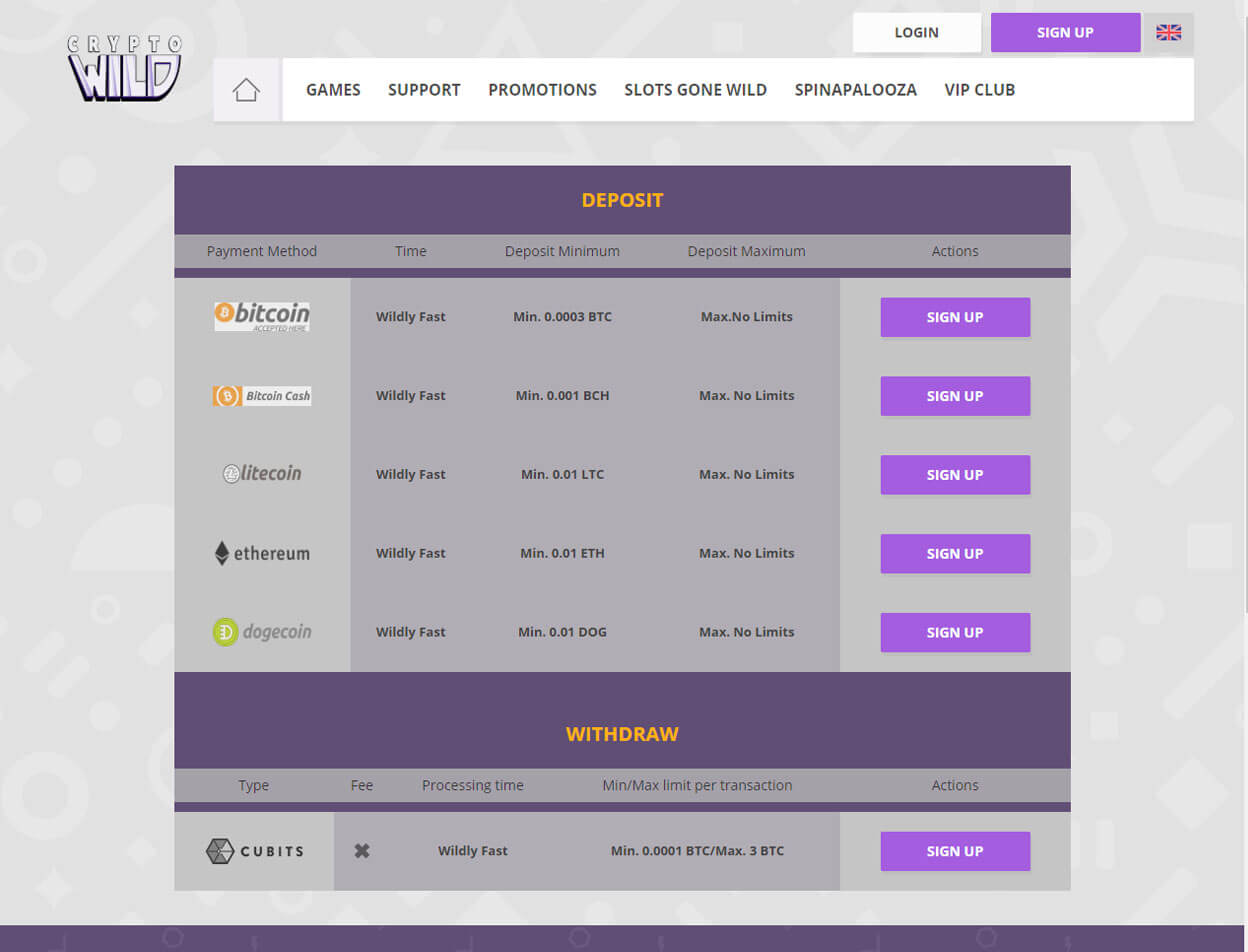
Task: Click the Cubits withdrawal logo
Action: click(254, 851)
